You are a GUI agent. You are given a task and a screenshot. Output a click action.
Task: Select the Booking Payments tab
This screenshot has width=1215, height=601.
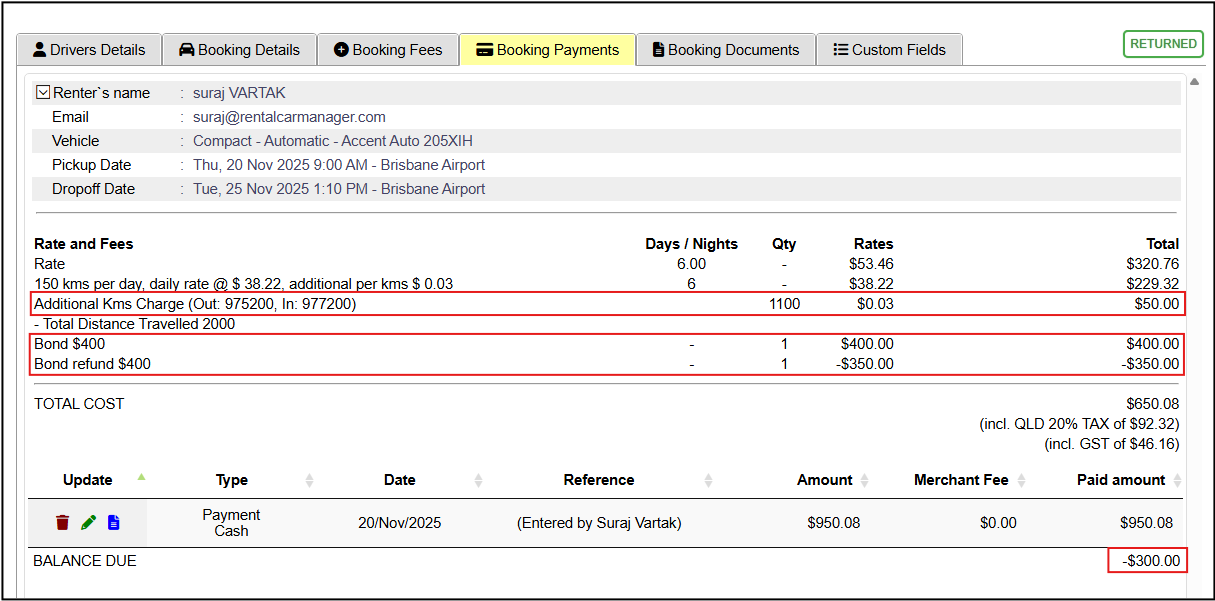click(547, 50)
